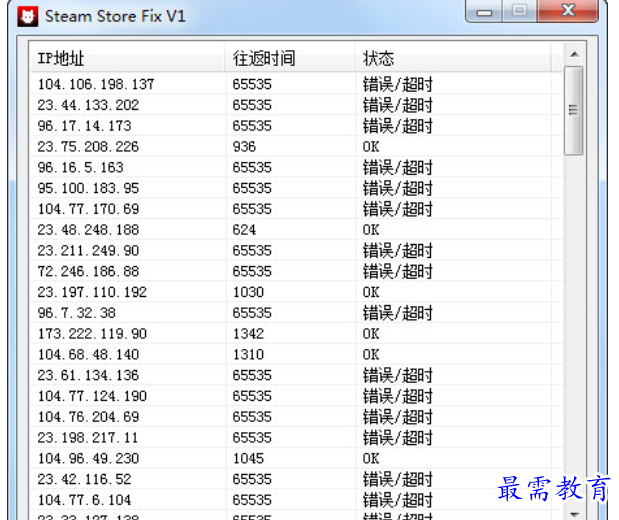Minimize the Steam Store Fix window
619x520 pixels.
click(x=484, y=11)
